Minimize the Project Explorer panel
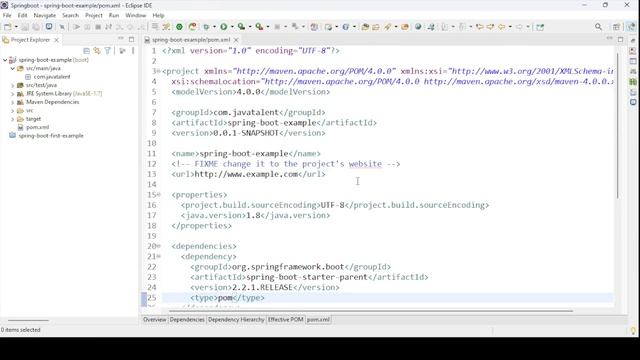The width and height of the screenshot is (640, 360). click(121, 39)
